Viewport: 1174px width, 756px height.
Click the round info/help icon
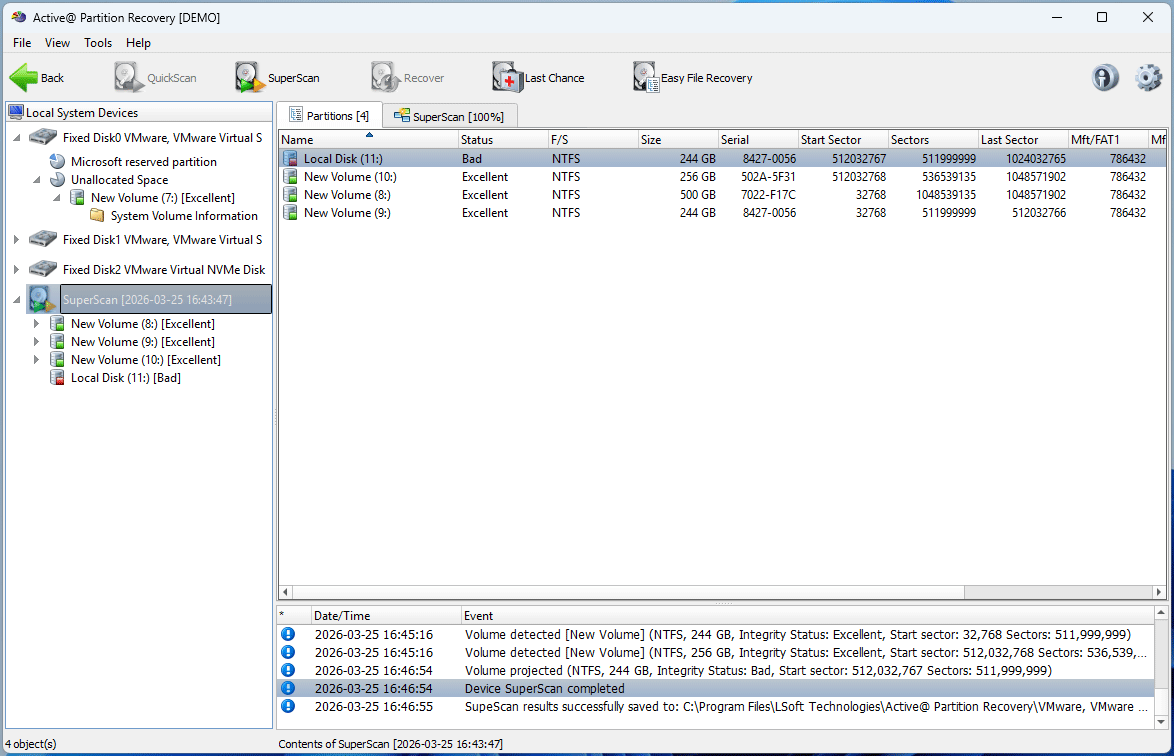pos(1105,77)
